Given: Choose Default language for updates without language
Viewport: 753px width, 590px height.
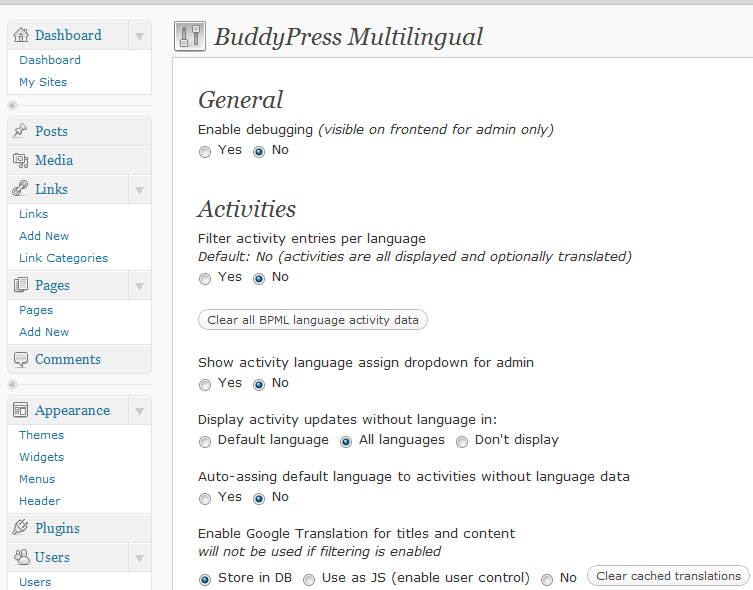Looking at the screenshot, I should click(x=205, y=442).
